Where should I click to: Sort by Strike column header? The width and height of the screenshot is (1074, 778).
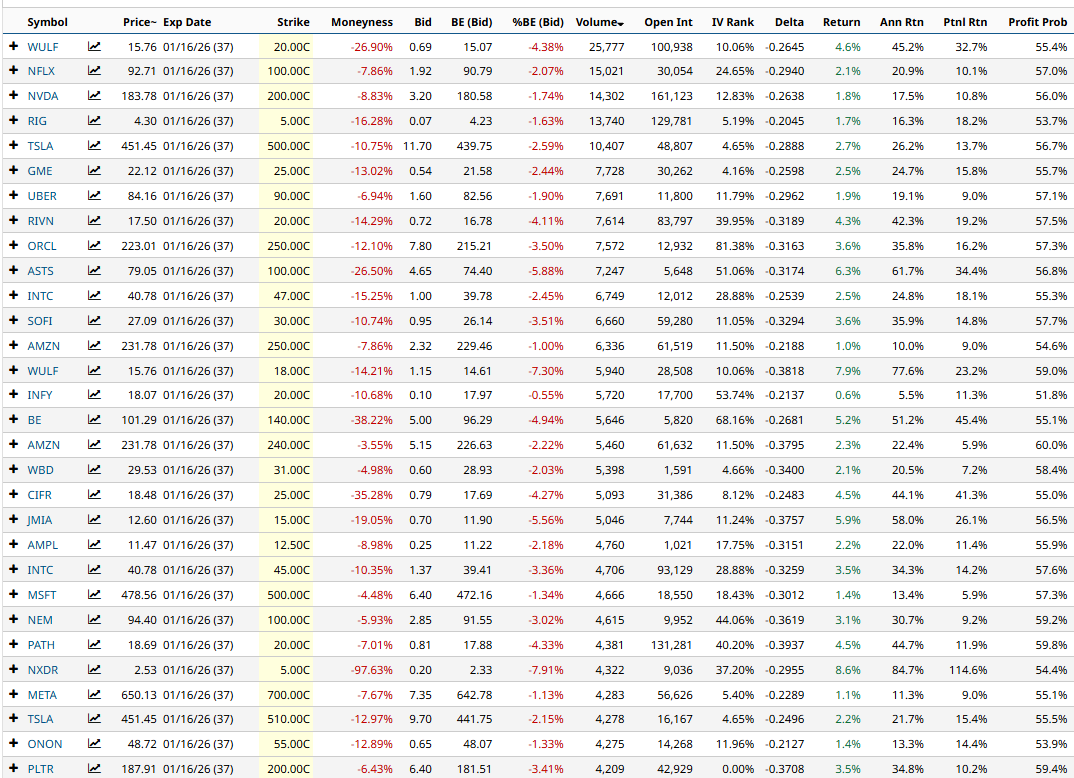pos(293,22)
